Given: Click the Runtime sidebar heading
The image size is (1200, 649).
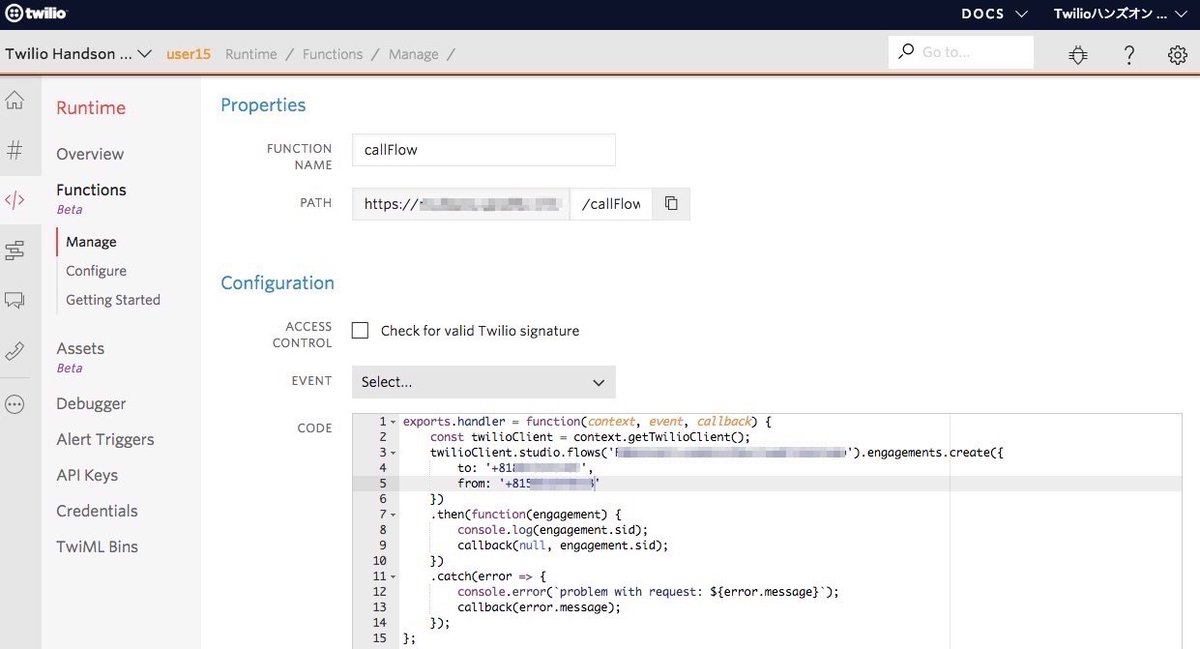Looking at the screenshot, I should pyautogui.click(x=91, y=108).
